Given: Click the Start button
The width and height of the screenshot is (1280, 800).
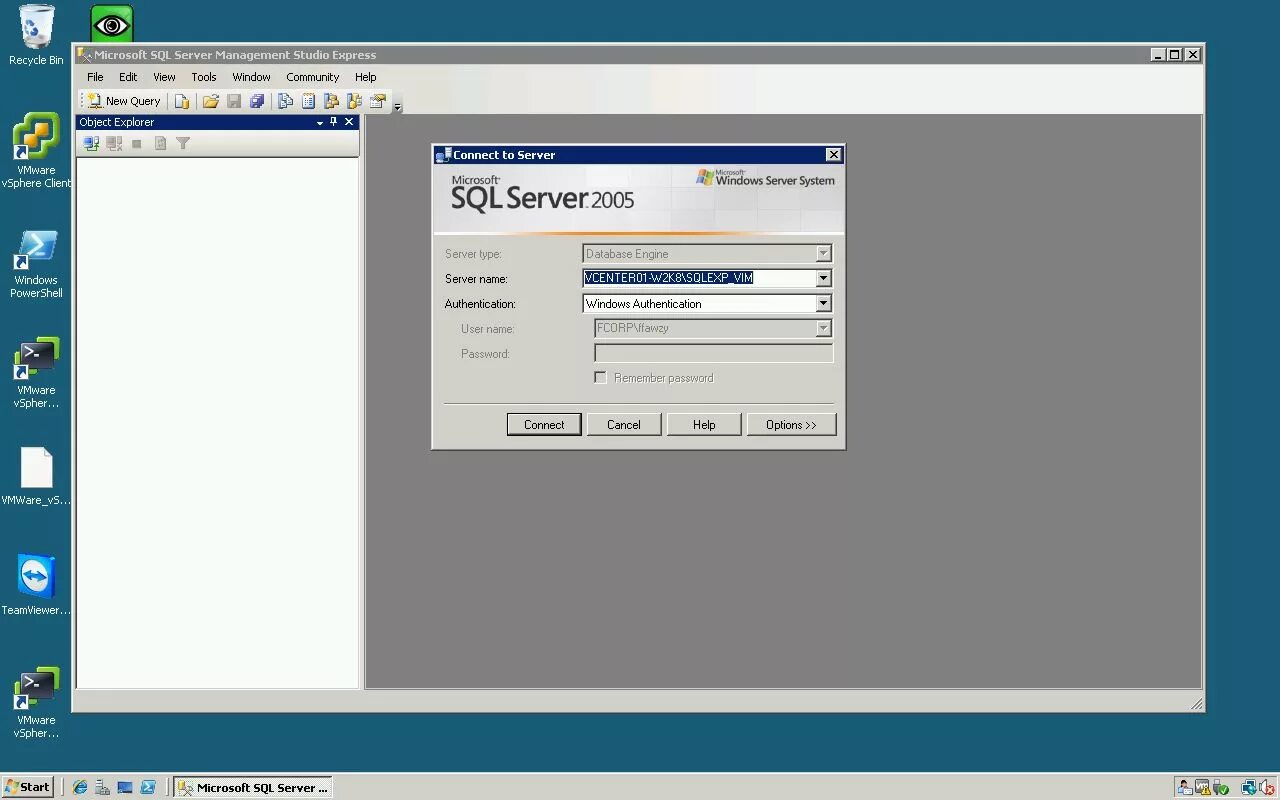Looking at the screenshot, I should point(27,787).
